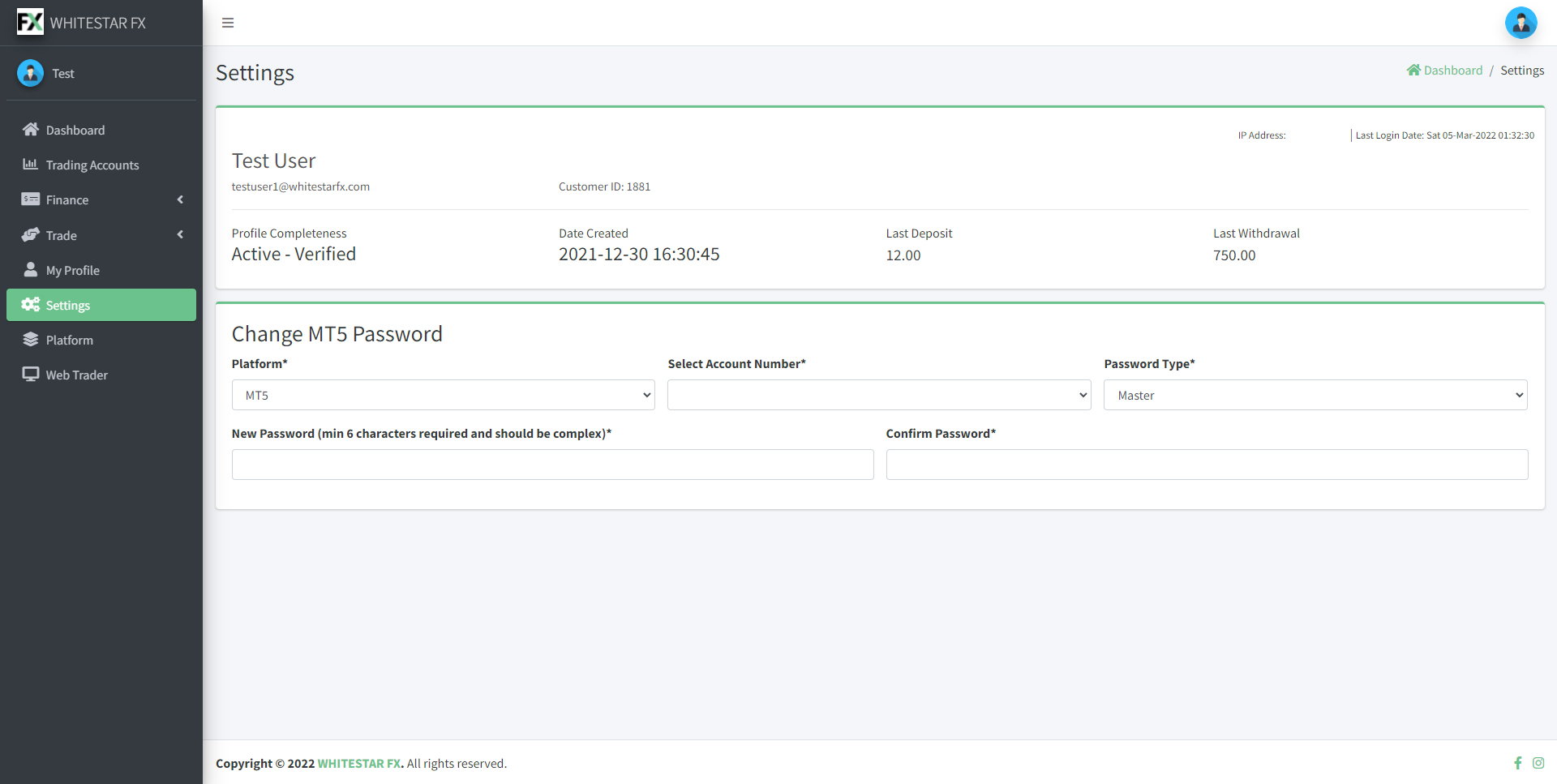Open Trading Accounts menu item
1557x784 pixels.
(101, 165)
